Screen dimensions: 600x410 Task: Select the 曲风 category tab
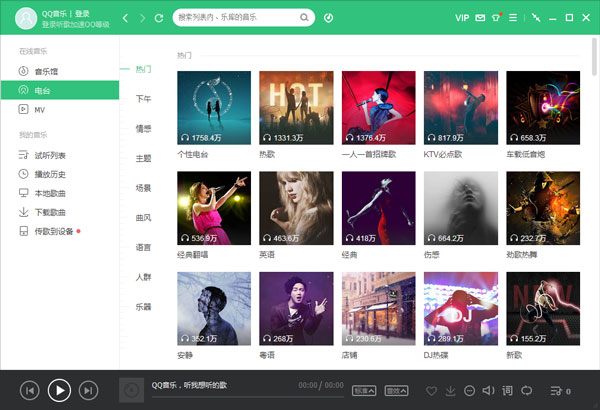tap(143, 217)
